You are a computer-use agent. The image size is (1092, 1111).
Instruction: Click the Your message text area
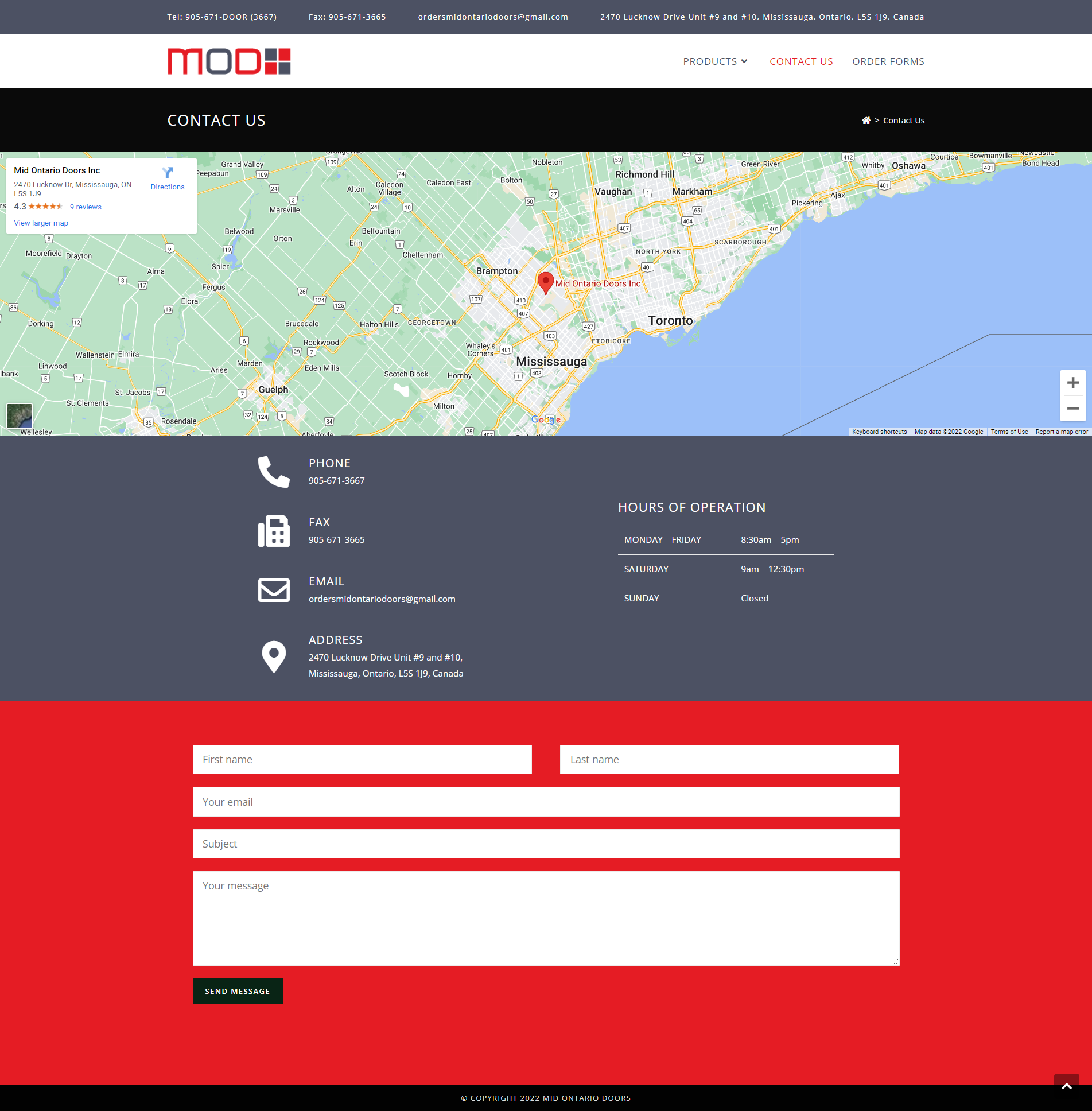click(x=546, y=918)
